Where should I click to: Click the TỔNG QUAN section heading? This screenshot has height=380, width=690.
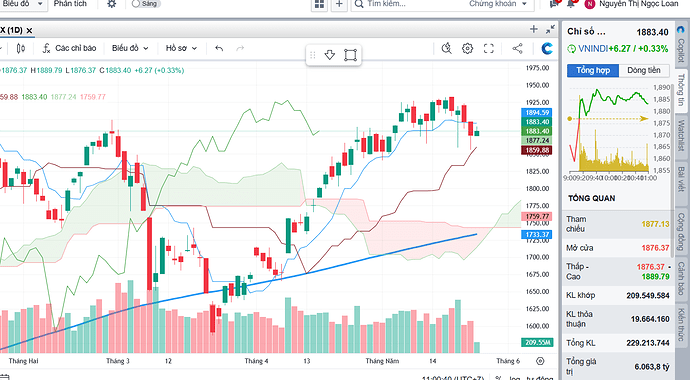tap(591, 198)
